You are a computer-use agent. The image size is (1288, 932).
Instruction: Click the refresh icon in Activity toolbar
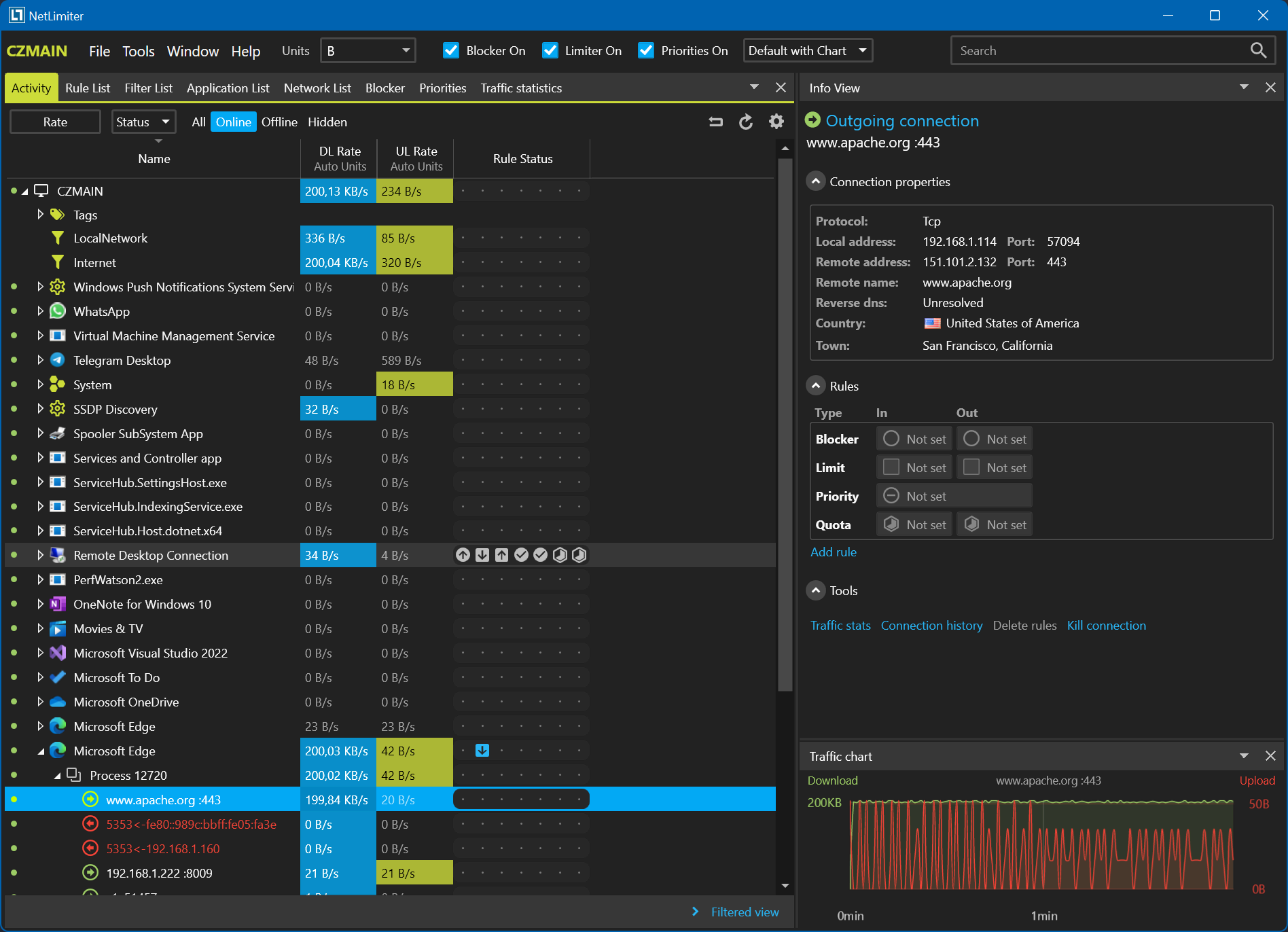click(x=746, y=122)
